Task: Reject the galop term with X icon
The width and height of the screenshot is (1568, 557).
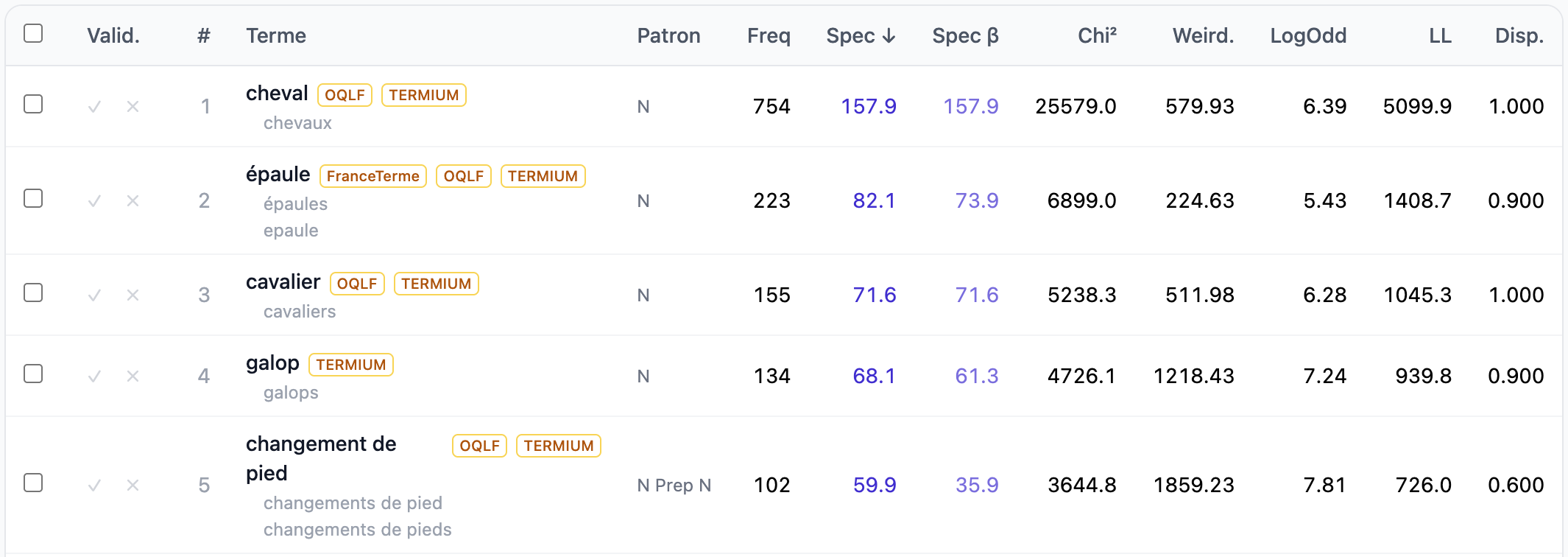Action: point(133,376)
